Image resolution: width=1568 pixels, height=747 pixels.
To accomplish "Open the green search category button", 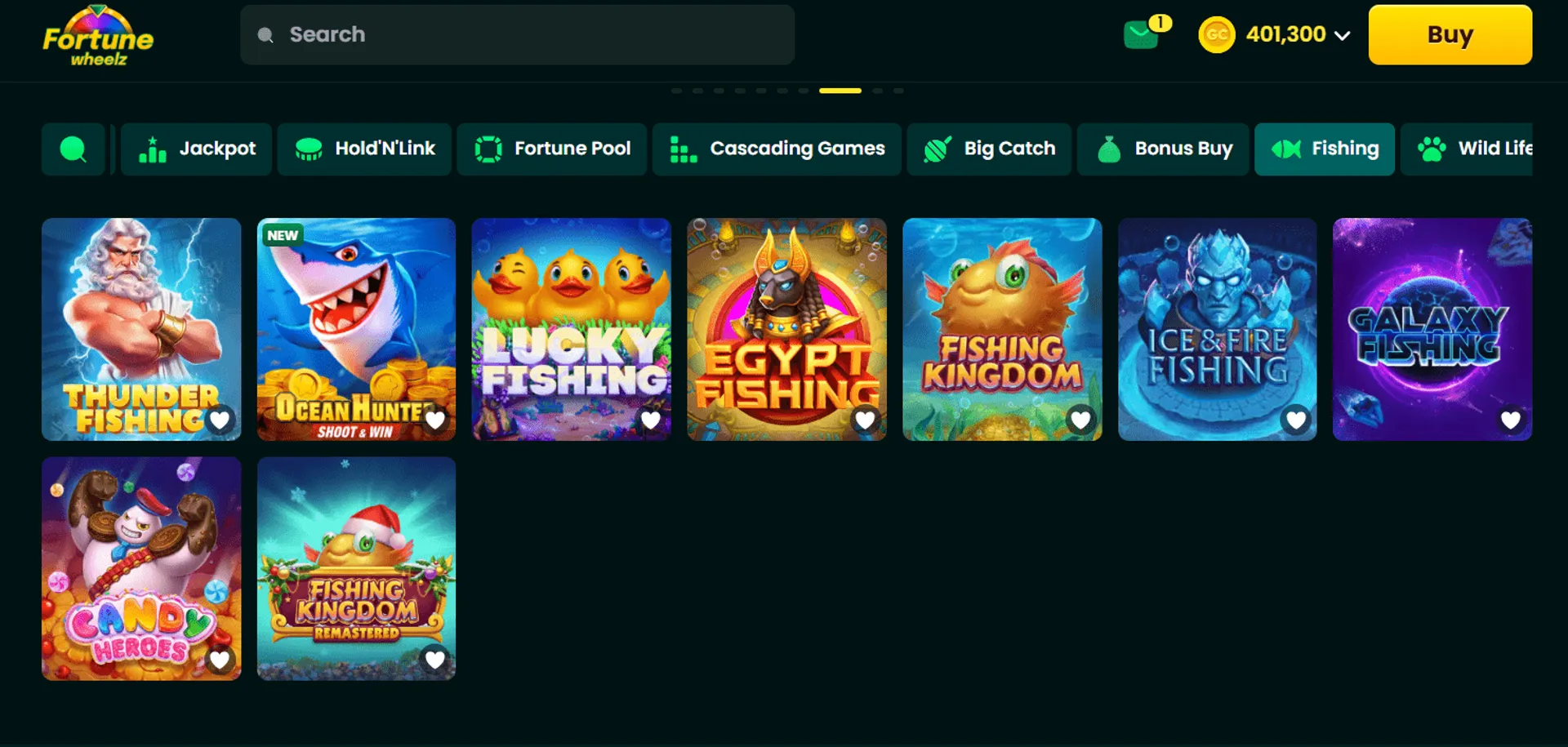I will [73, 149].
